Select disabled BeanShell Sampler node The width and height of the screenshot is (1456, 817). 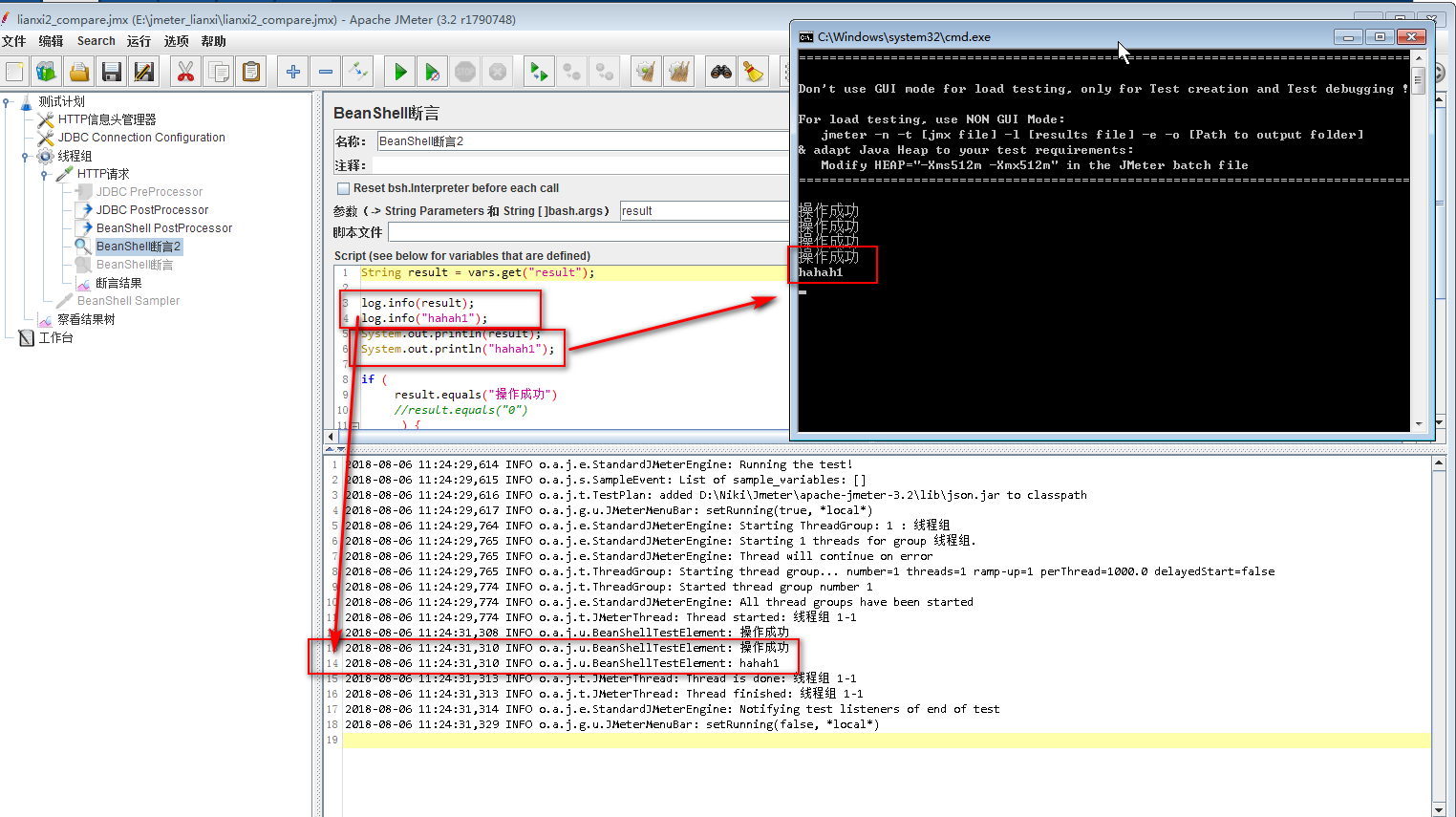(x=128, y=301)
